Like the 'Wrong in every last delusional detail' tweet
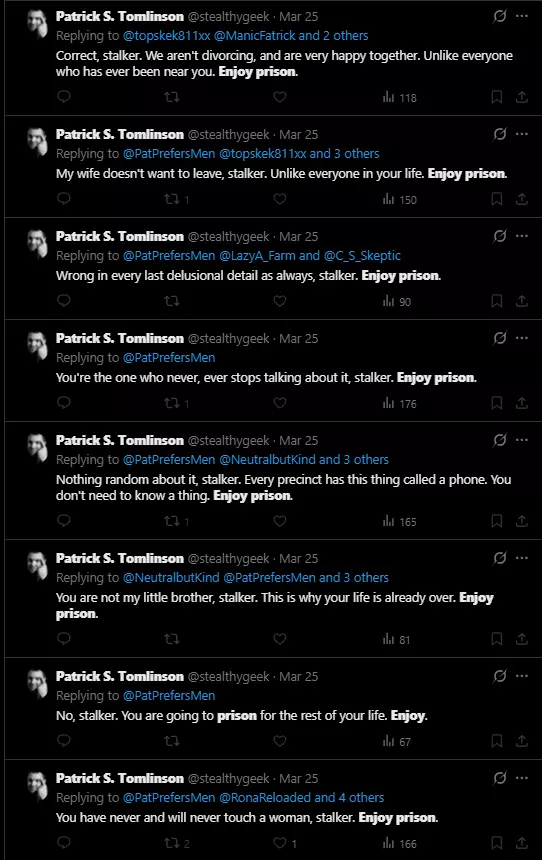This screenshot has width=542, height=860. (x=280, y=301)
